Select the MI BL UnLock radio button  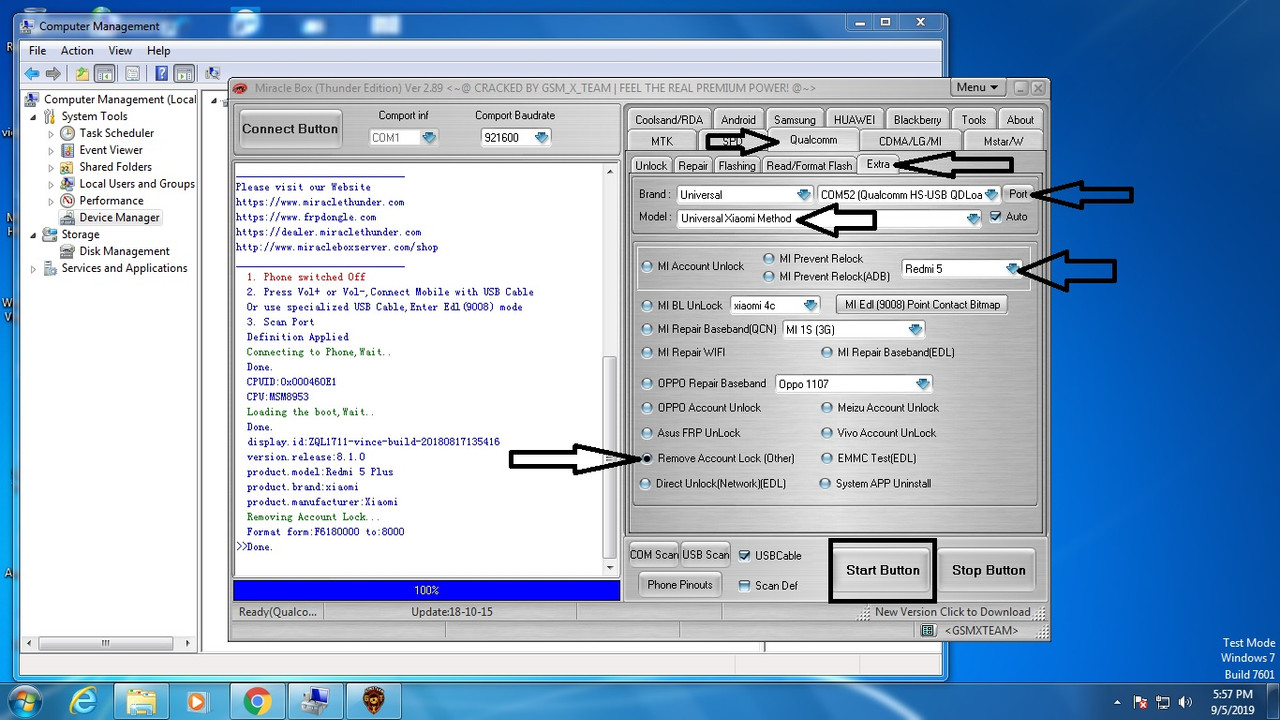648,305
